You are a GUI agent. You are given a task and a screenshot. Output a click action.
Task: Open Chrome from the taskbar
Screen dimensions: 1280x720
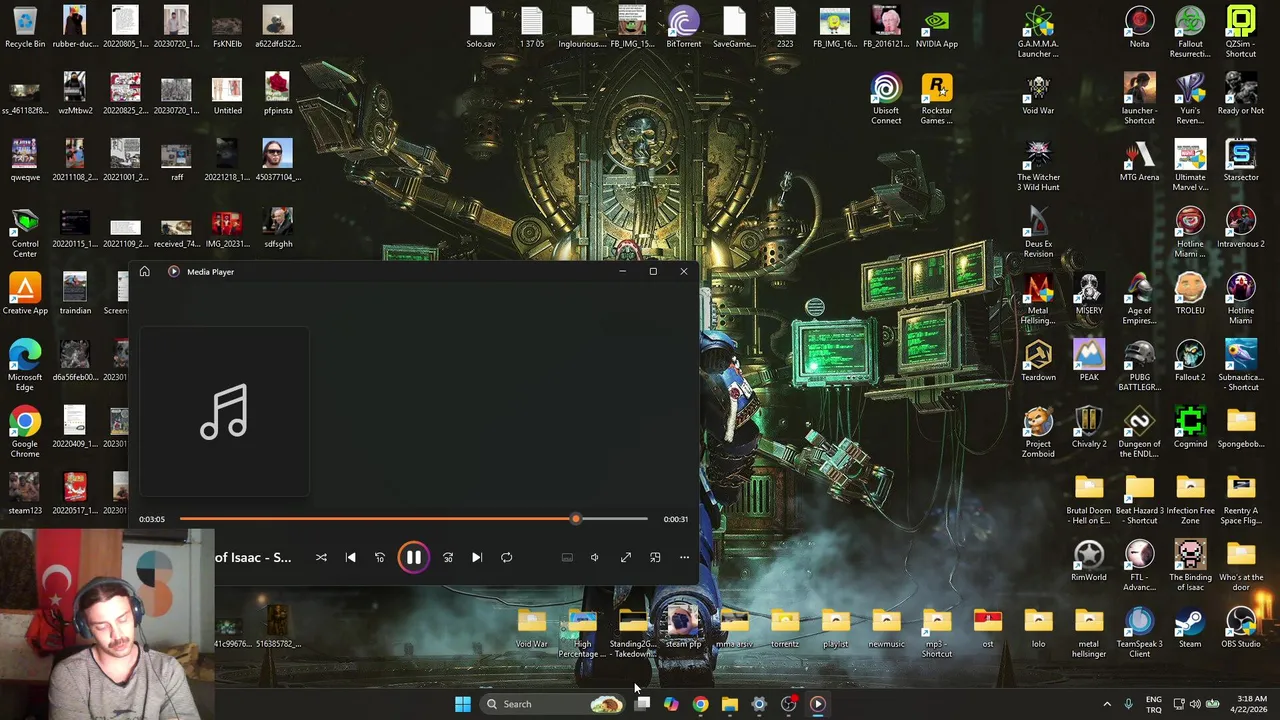[x=700, y=704]
